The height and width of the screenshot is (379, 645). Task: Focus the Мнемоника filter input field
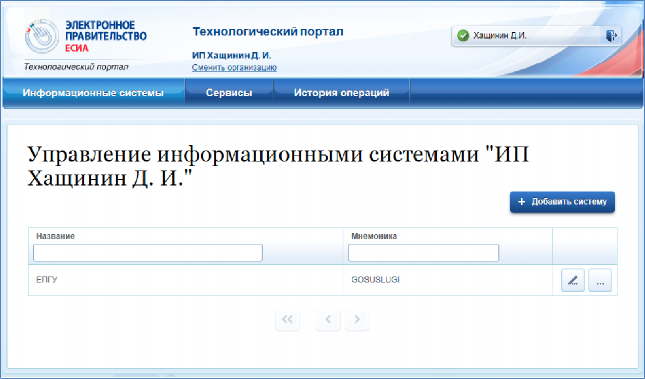(423, 253)
